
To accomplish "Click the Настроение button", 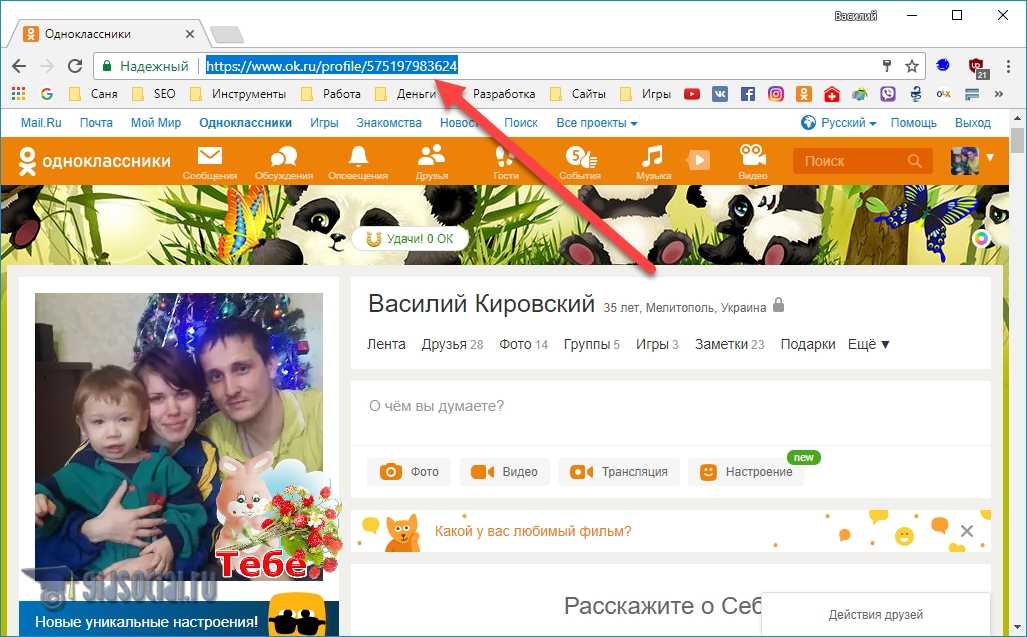I will 746,472.
